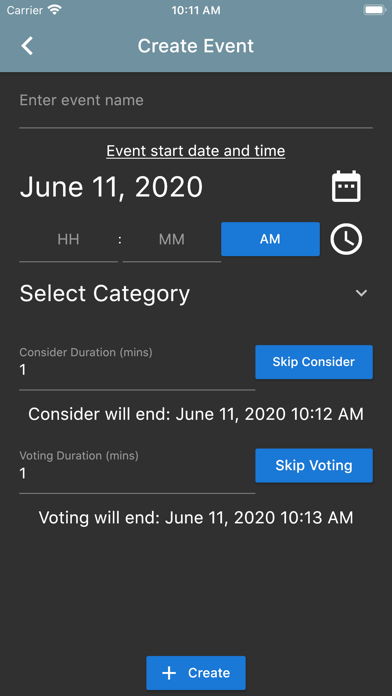Toggle the AM/PM button
The image size is (392, 696).
(270, 239)
